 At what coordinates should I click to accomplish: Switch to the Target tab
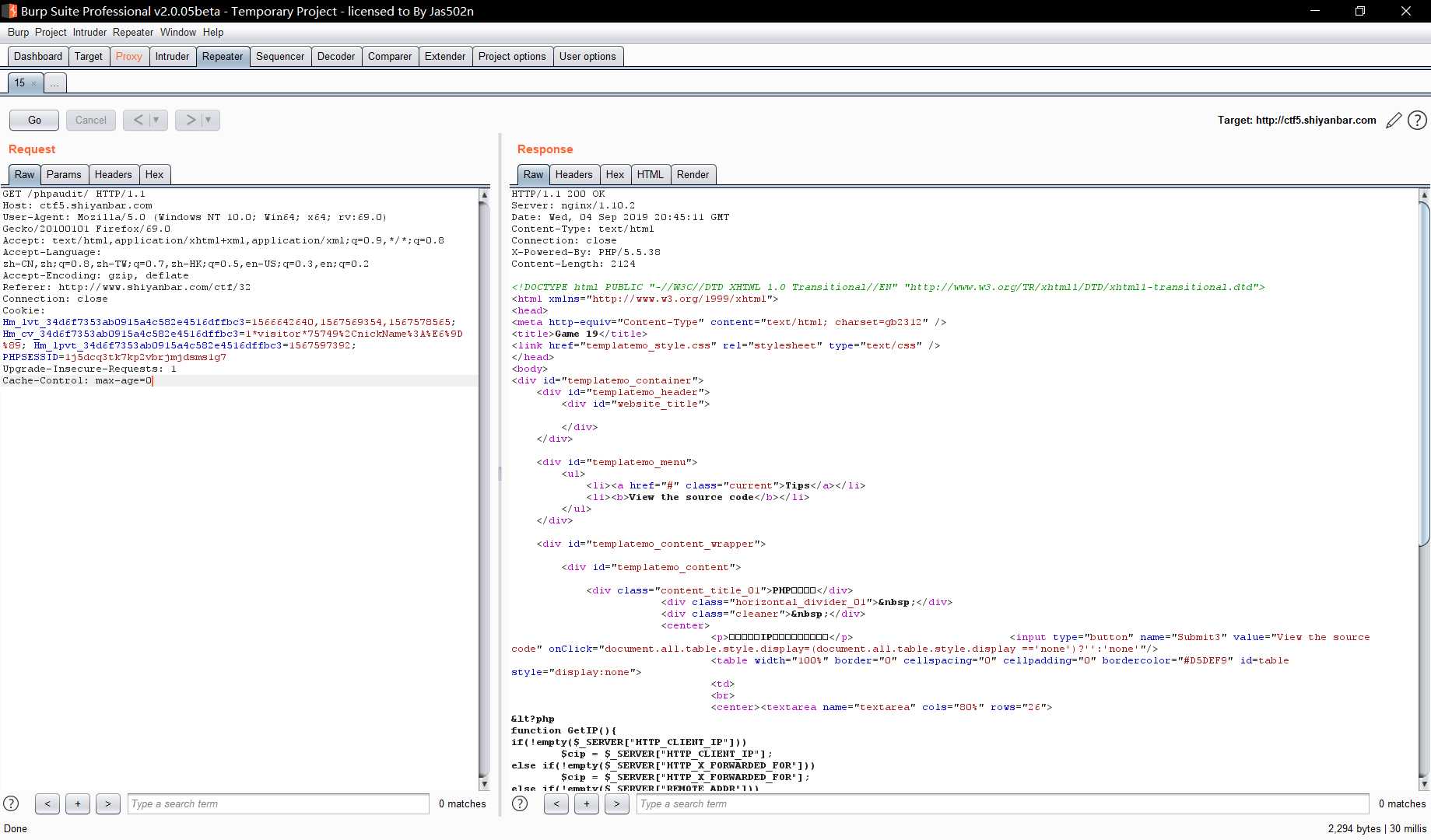point(88,56)
